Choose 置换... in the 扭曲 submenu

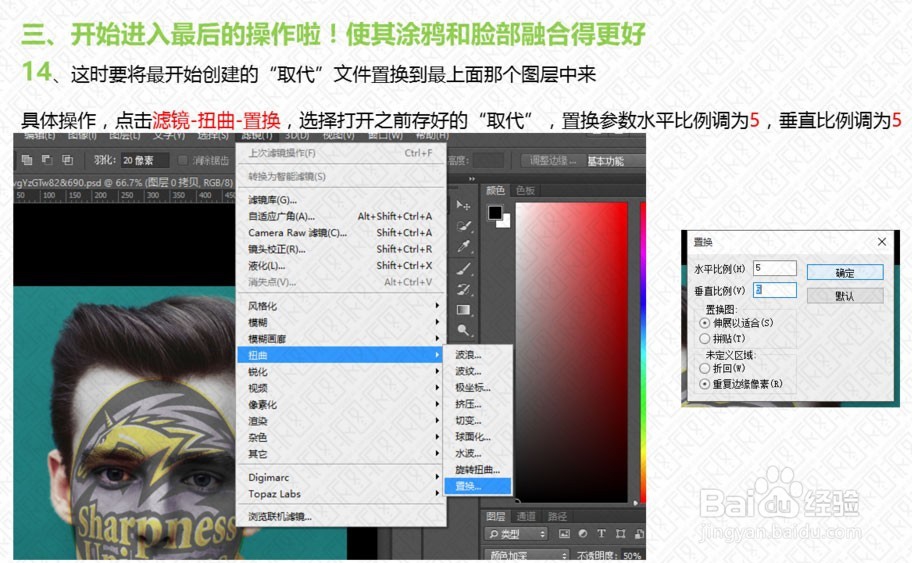click(x=478, y=486)
